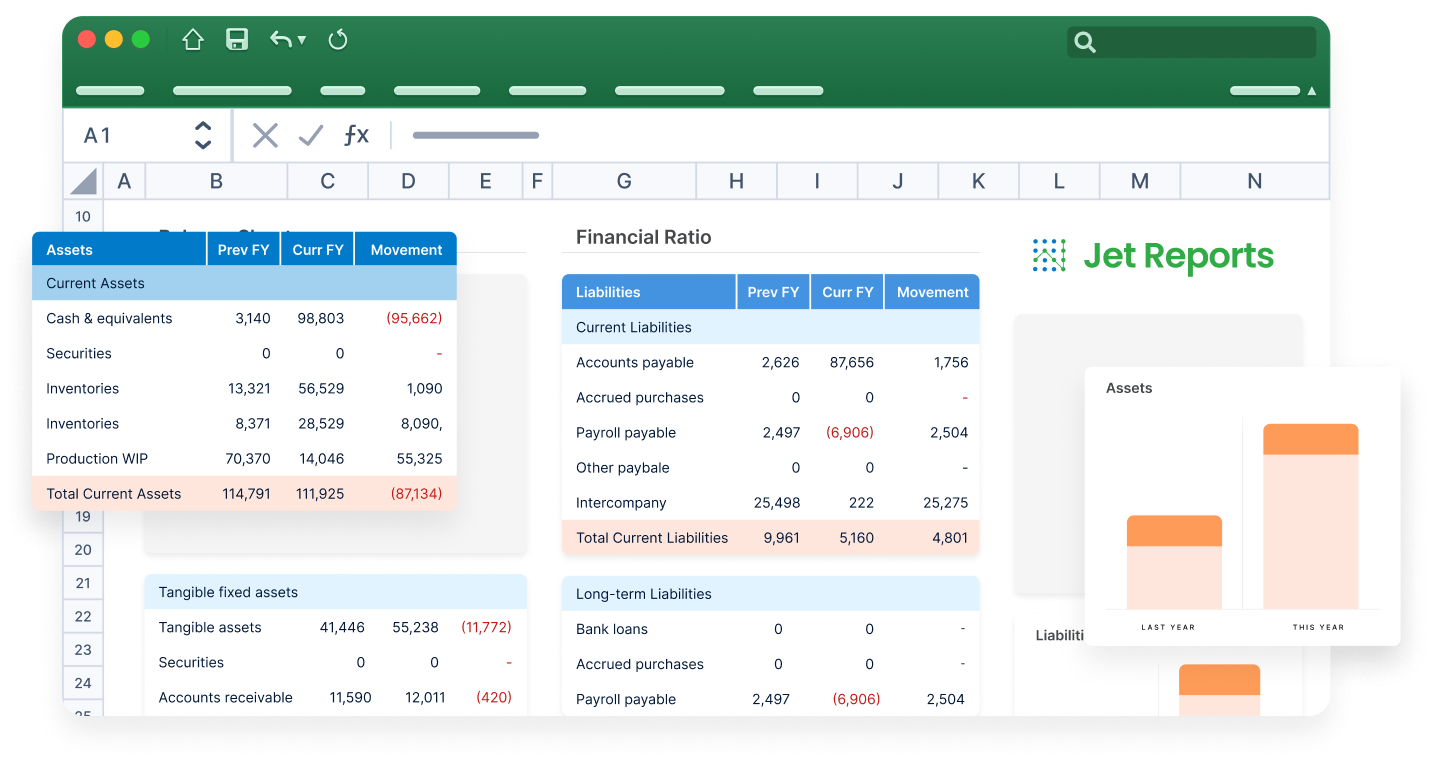Click the Home icon in the toolbar
Viewport: 1433px width, 764px height.
coord(192,40)
